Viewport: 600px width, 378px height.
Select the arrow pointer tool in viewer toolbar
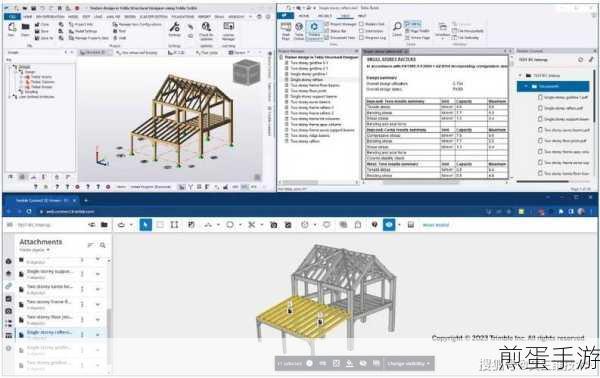tap(145, 225)
